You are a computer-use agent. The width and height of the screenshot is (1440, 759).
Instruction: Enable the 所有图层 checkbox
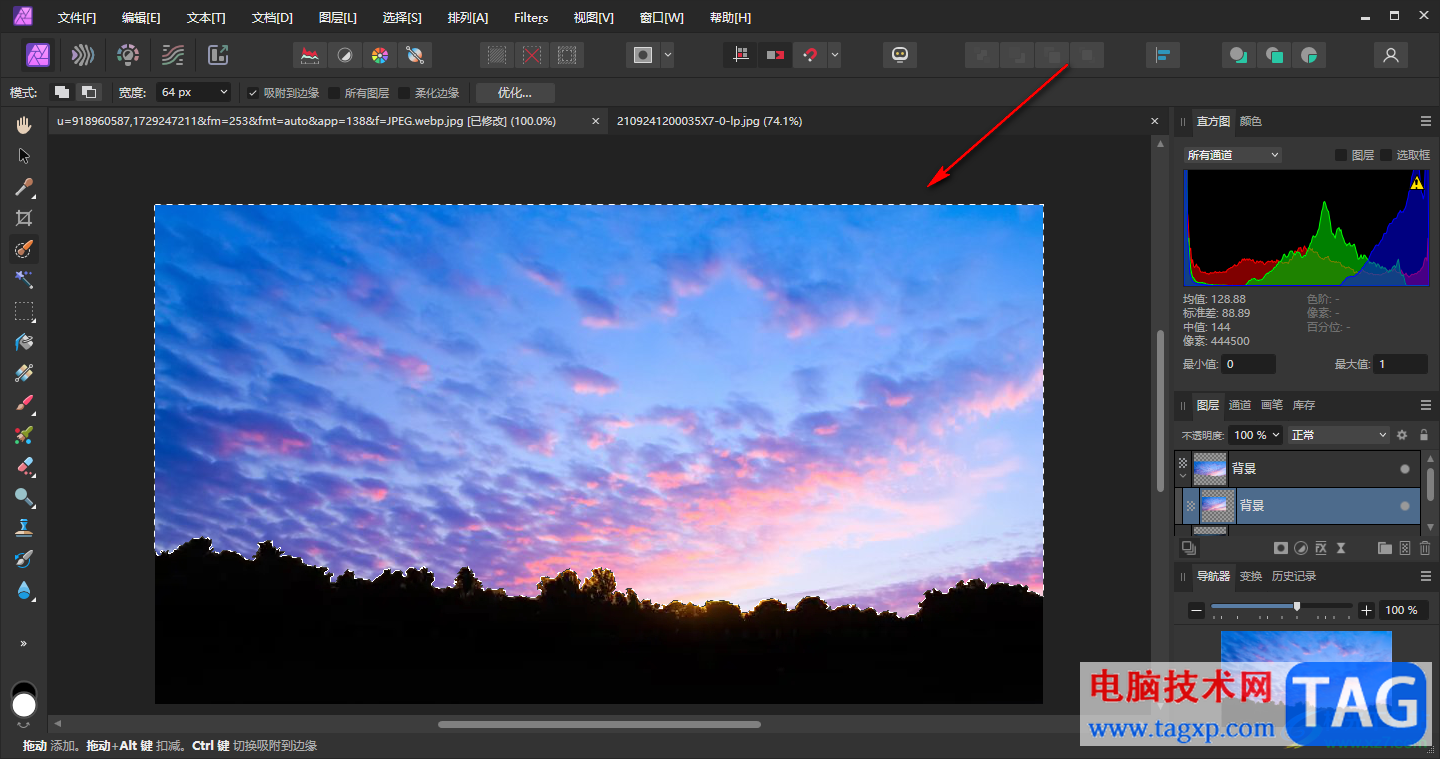[334, 93]
